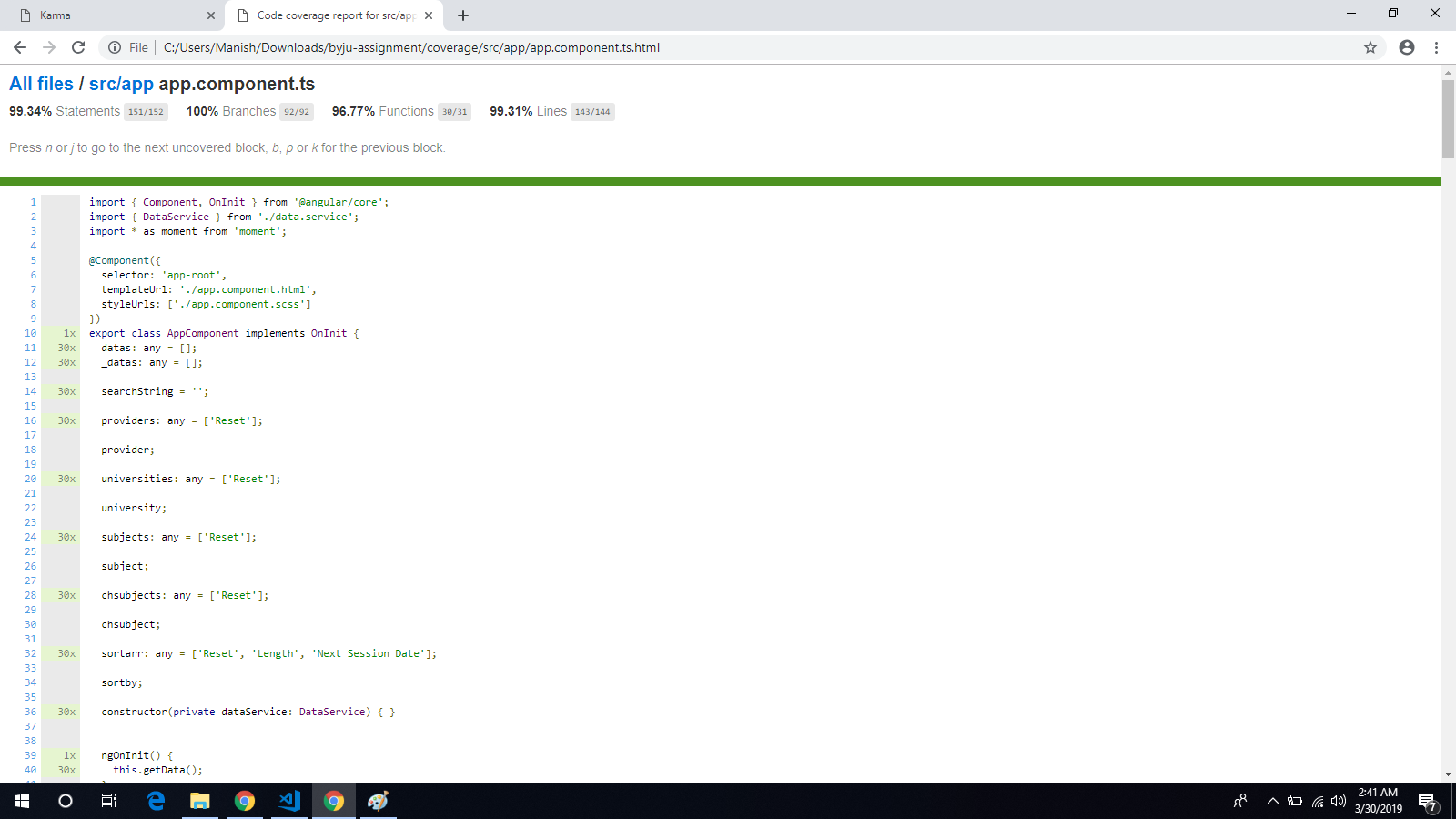This screenshot has width=1456, height=819.
Task: Click the ngOnInit() method line
Action: click(x=136, y=755)
